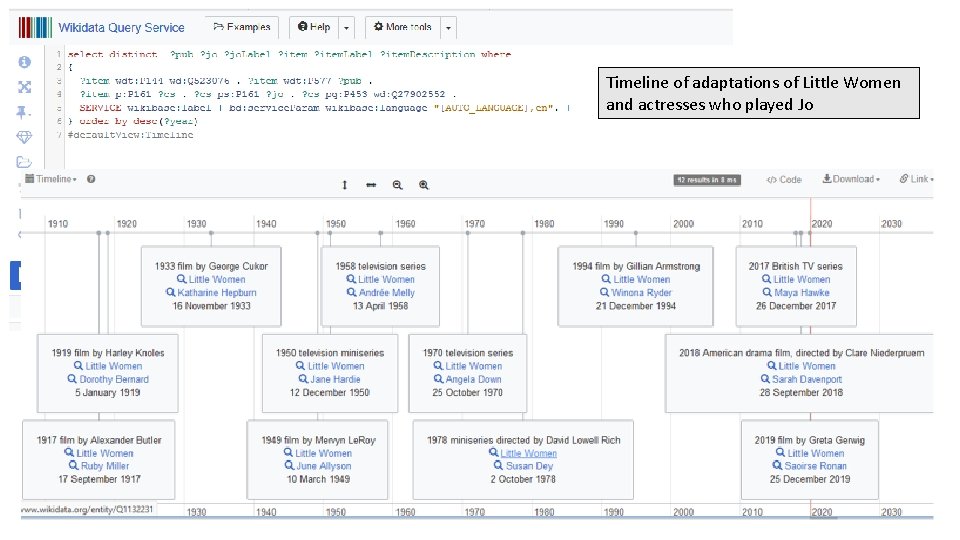960x540 pixels.
Task: Open Little Women link in 1933 film card
Action: [217, 279]
